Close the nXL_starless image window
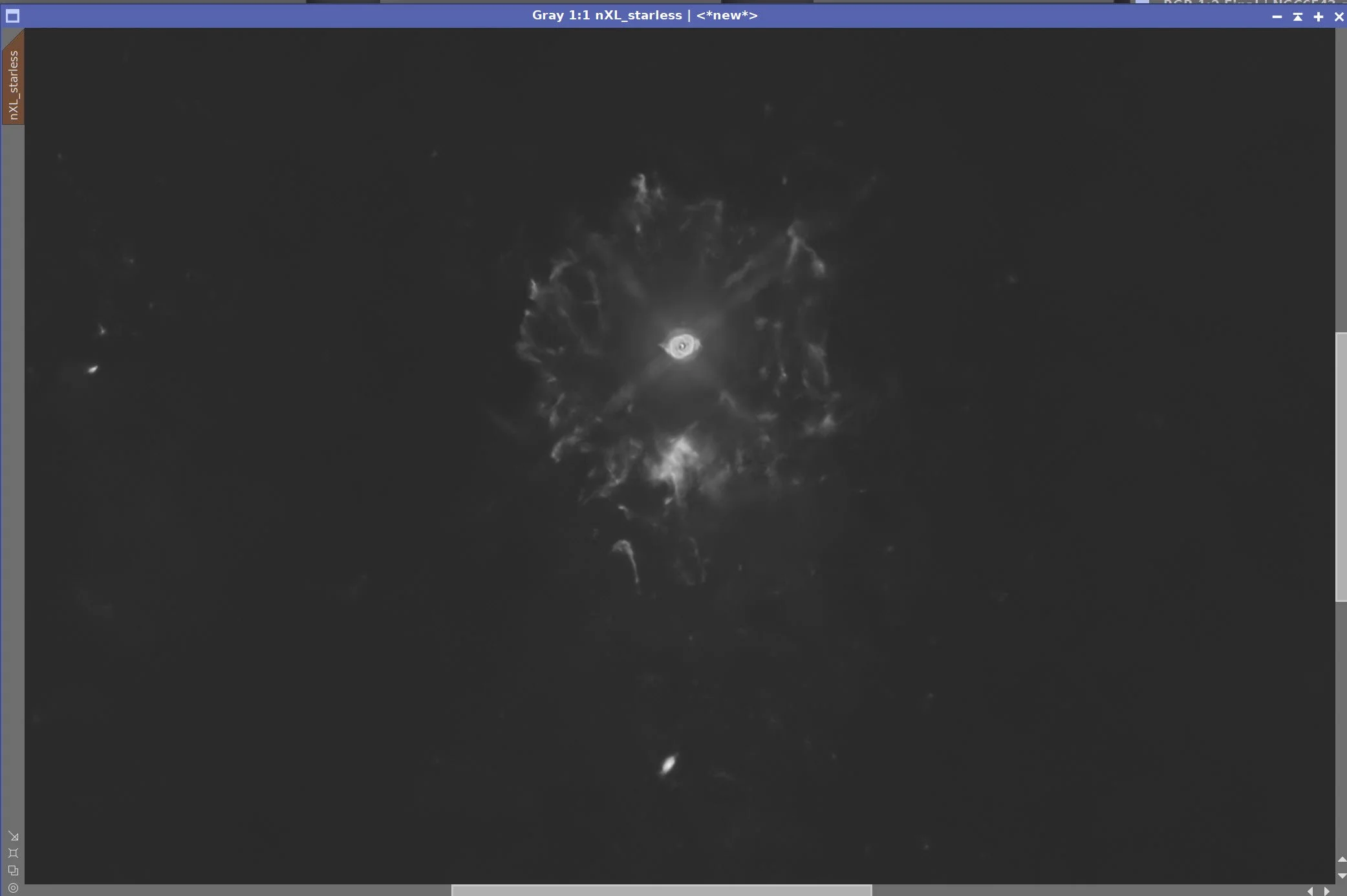1347x896 pixels. point(1339,17)
